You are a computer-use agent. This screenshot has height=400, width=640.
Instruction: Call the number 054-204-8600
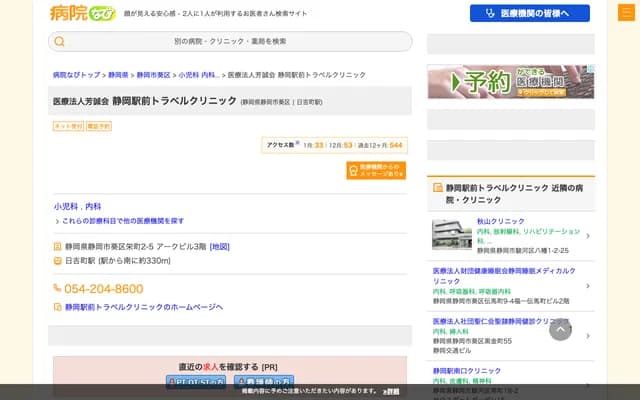point(103,289)
